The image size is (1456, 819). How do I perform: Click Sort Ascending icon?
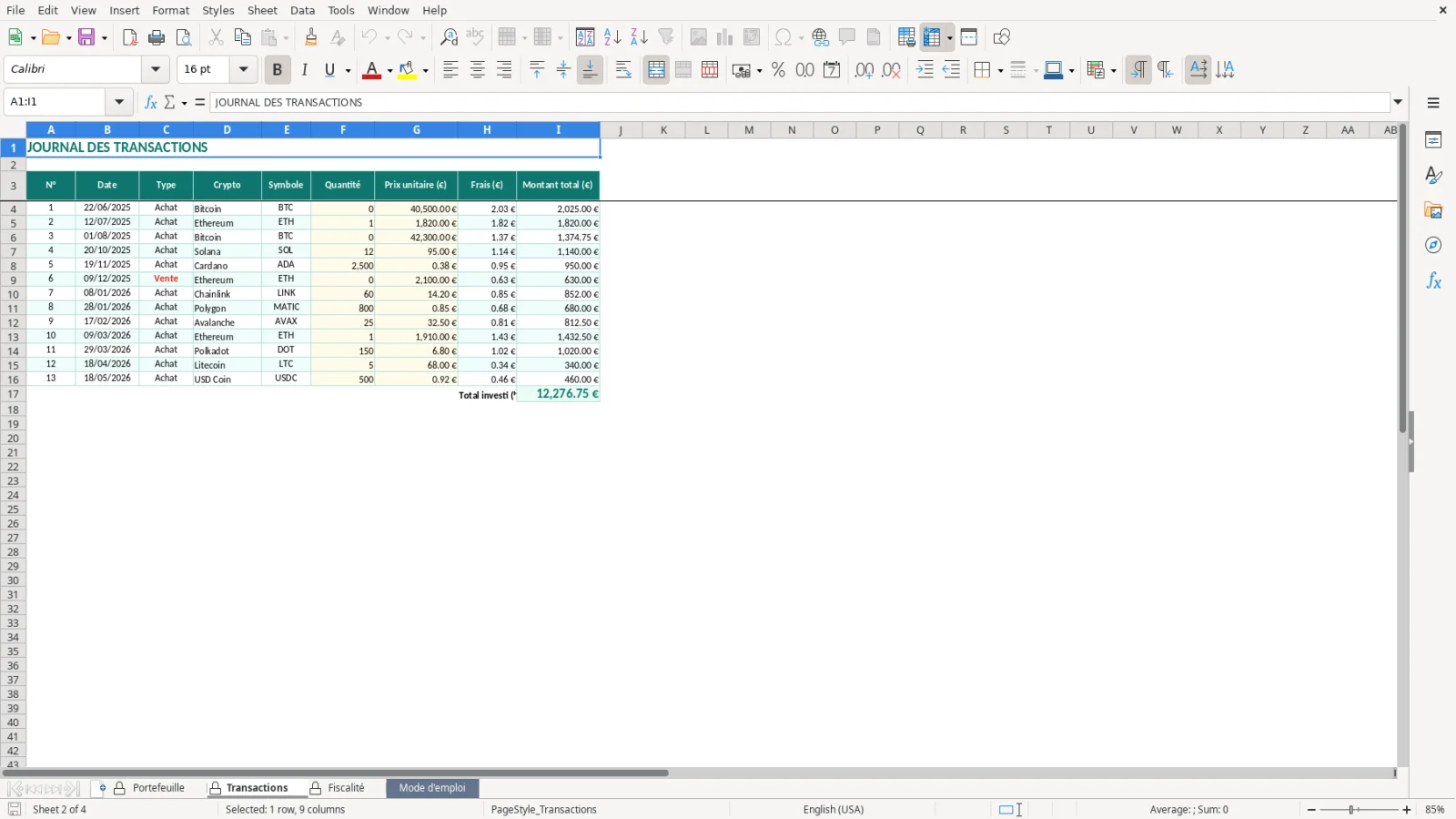coord(612,37)
